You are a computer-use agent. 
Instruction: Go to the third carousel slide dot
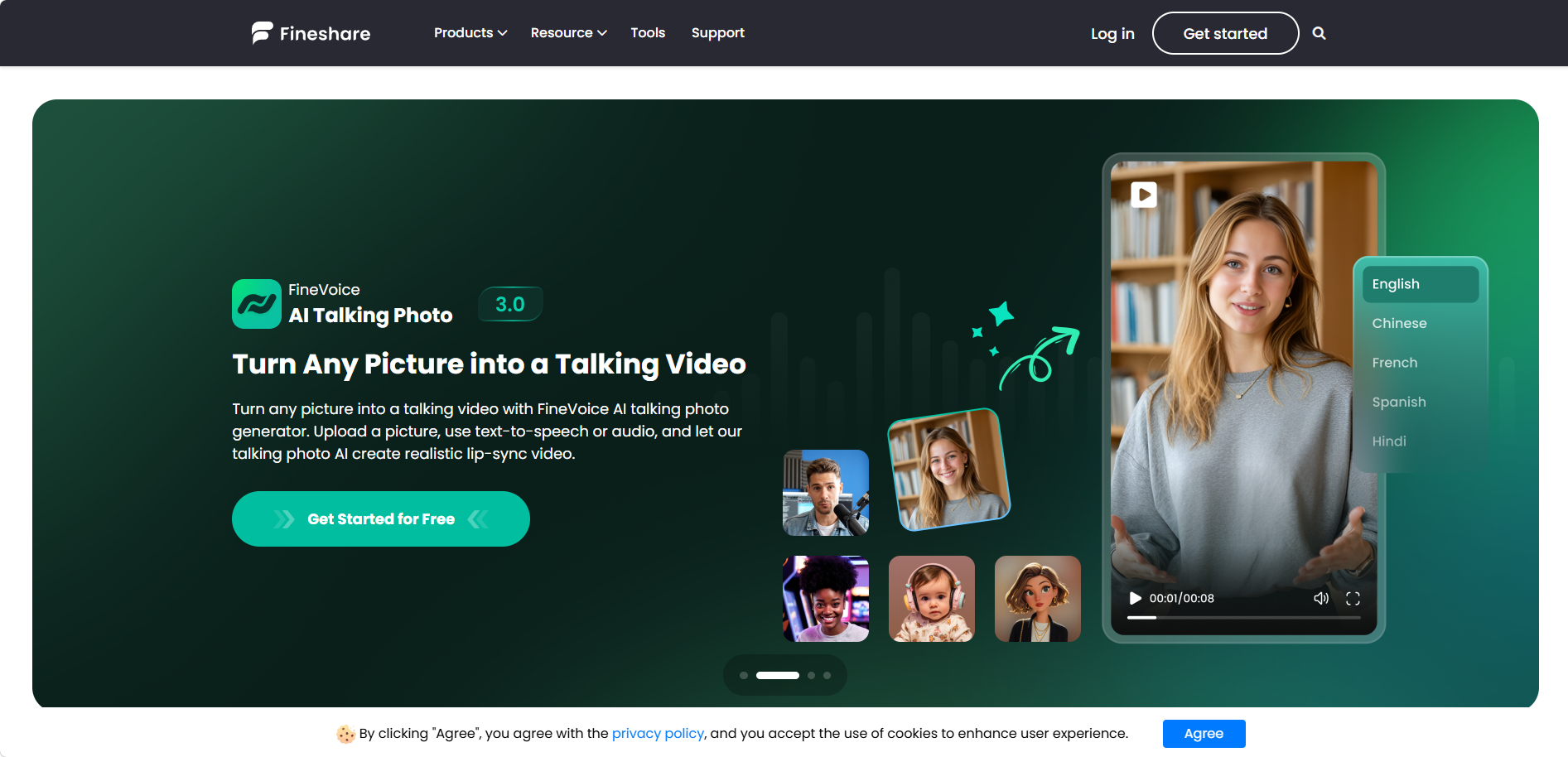click(x=812, y=676)
